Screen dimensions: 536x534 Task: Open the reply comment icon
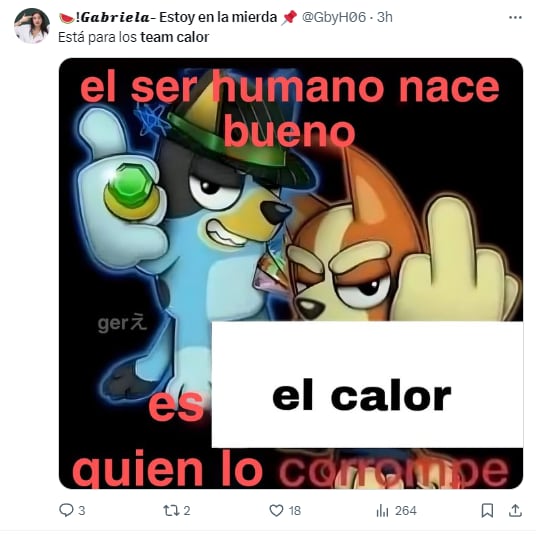[66, 510]
